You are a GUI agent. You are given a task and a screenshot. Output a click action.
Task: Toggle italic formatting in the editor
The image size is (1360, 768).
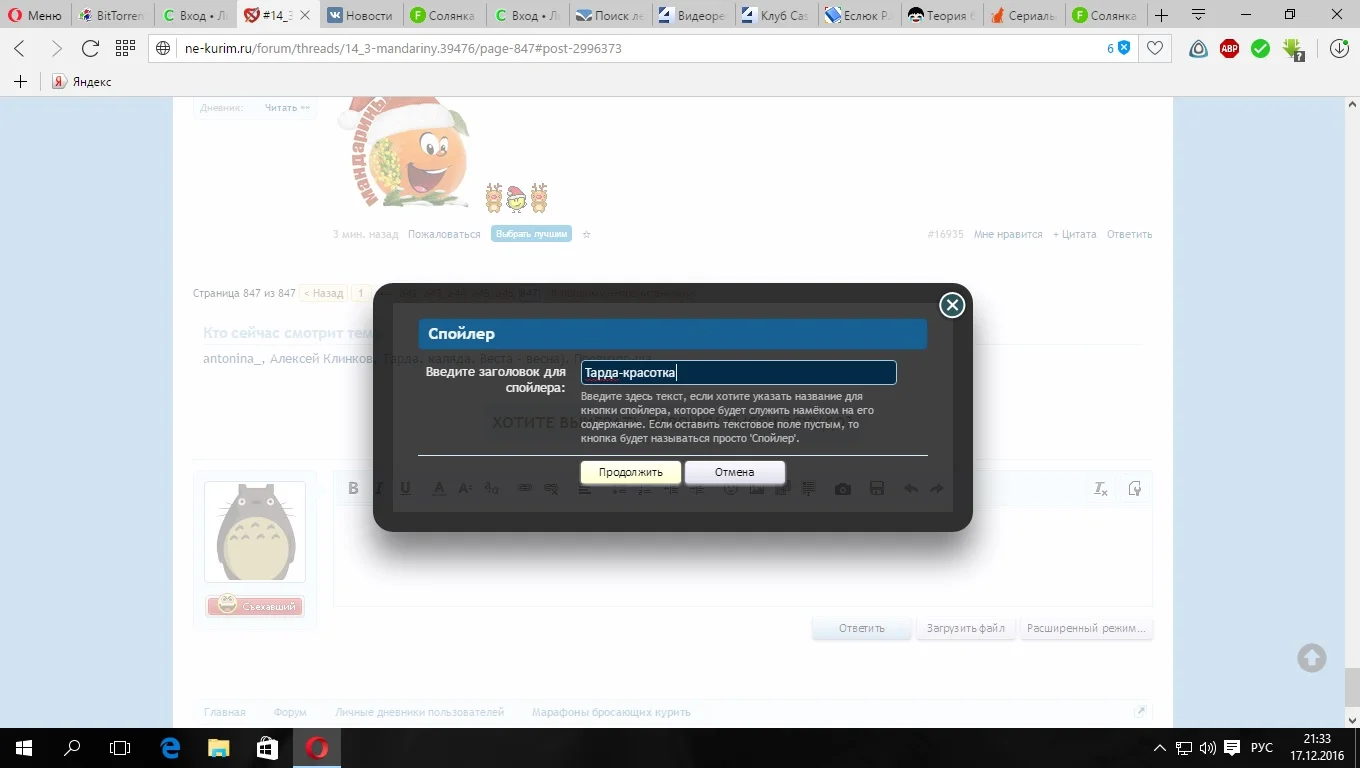click(379, 488)
